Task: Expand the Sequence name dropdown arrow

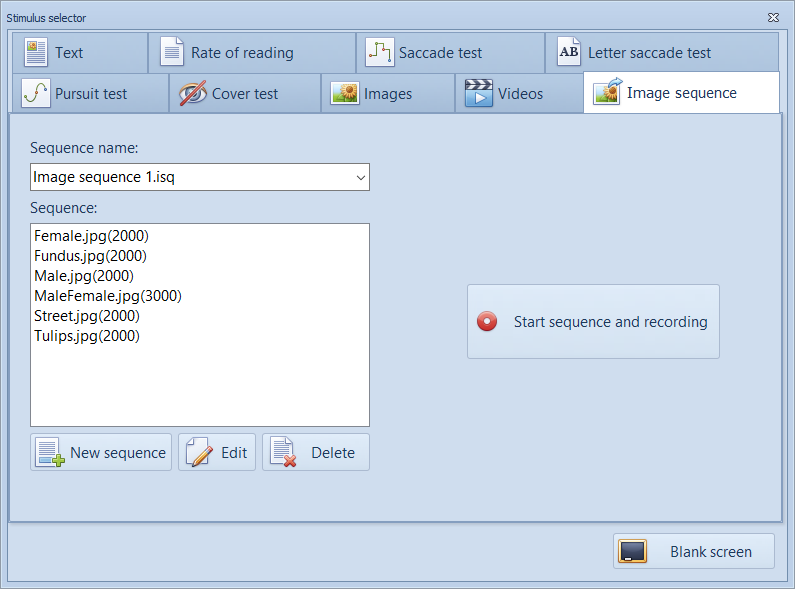Action: pyautogui.click(x=360, y=178)
